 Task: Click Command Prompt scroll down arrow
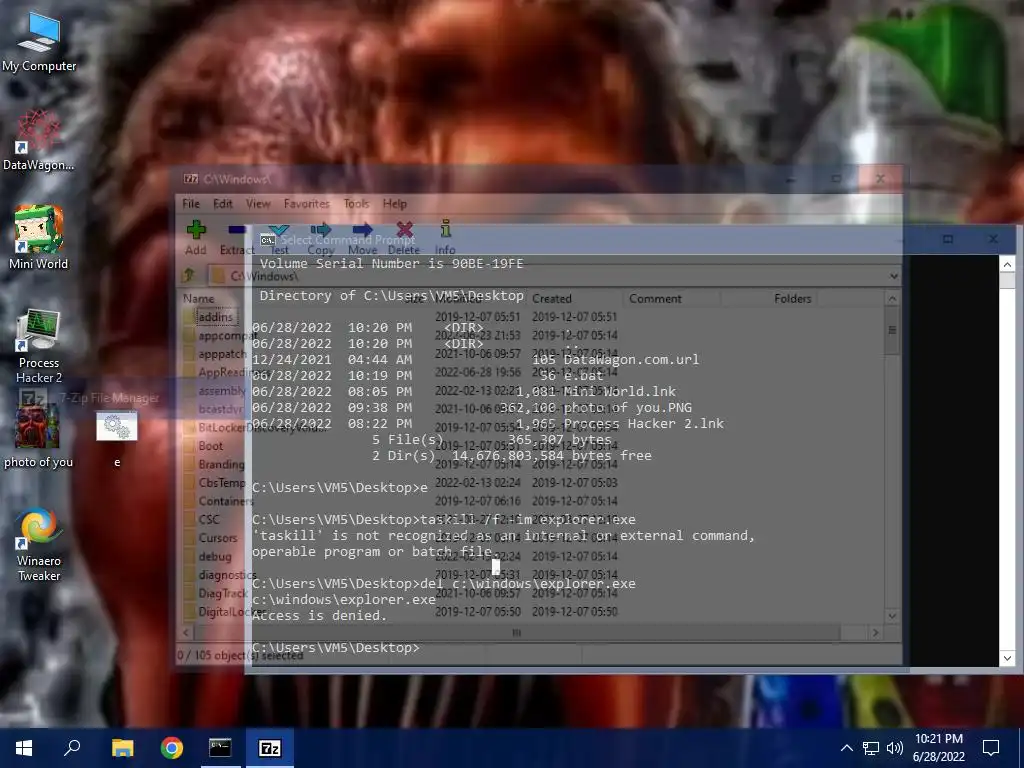pos(1007,658)
